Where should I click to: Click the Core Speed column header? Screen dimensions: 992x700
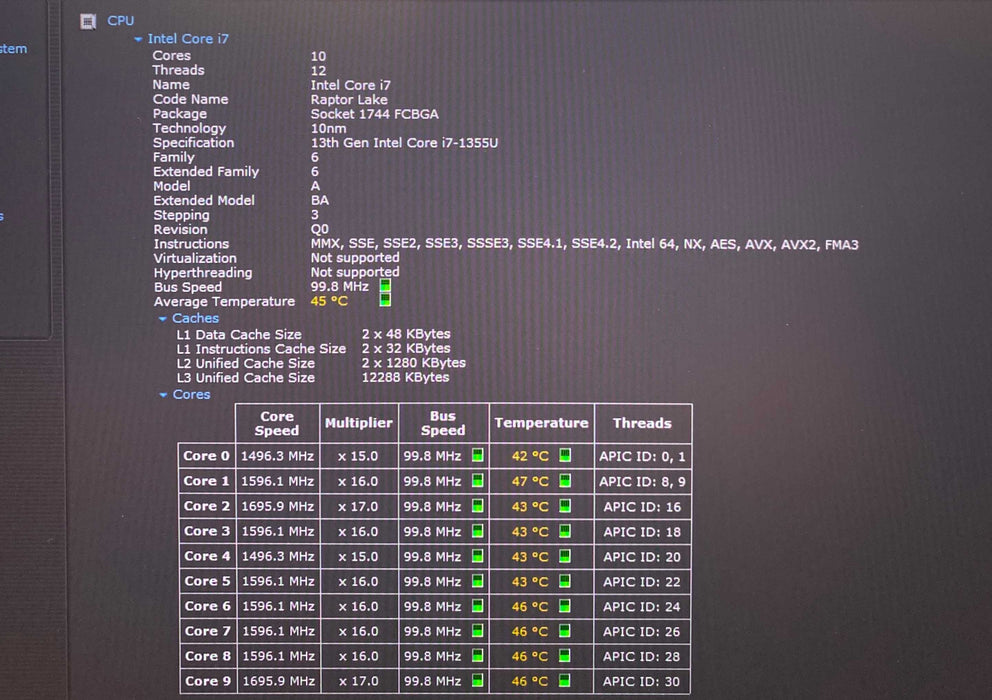[x=277, y=423]
